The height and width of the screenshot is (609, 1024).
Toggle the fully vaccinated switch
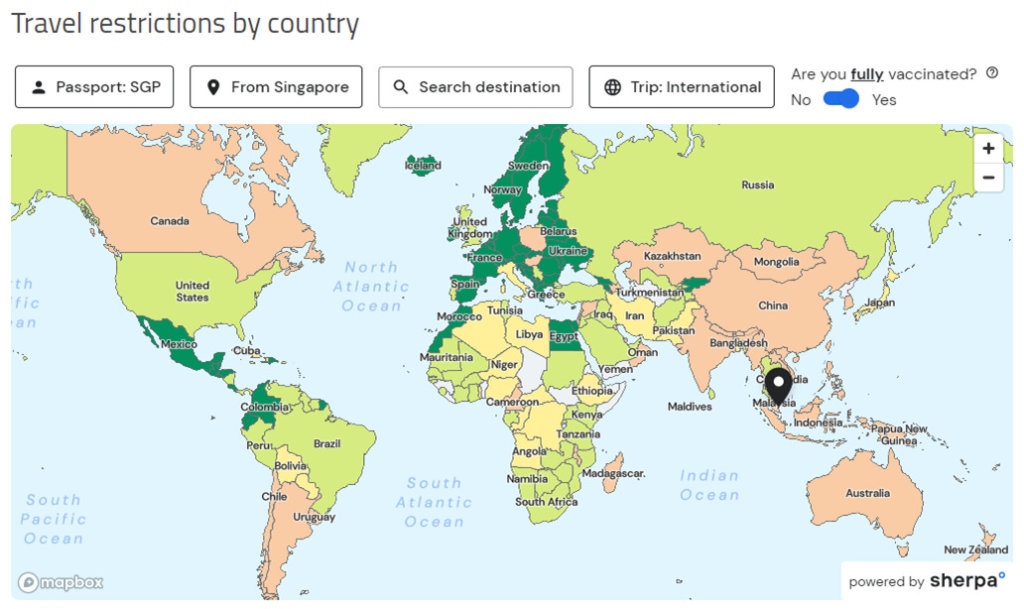click(841, 99)
